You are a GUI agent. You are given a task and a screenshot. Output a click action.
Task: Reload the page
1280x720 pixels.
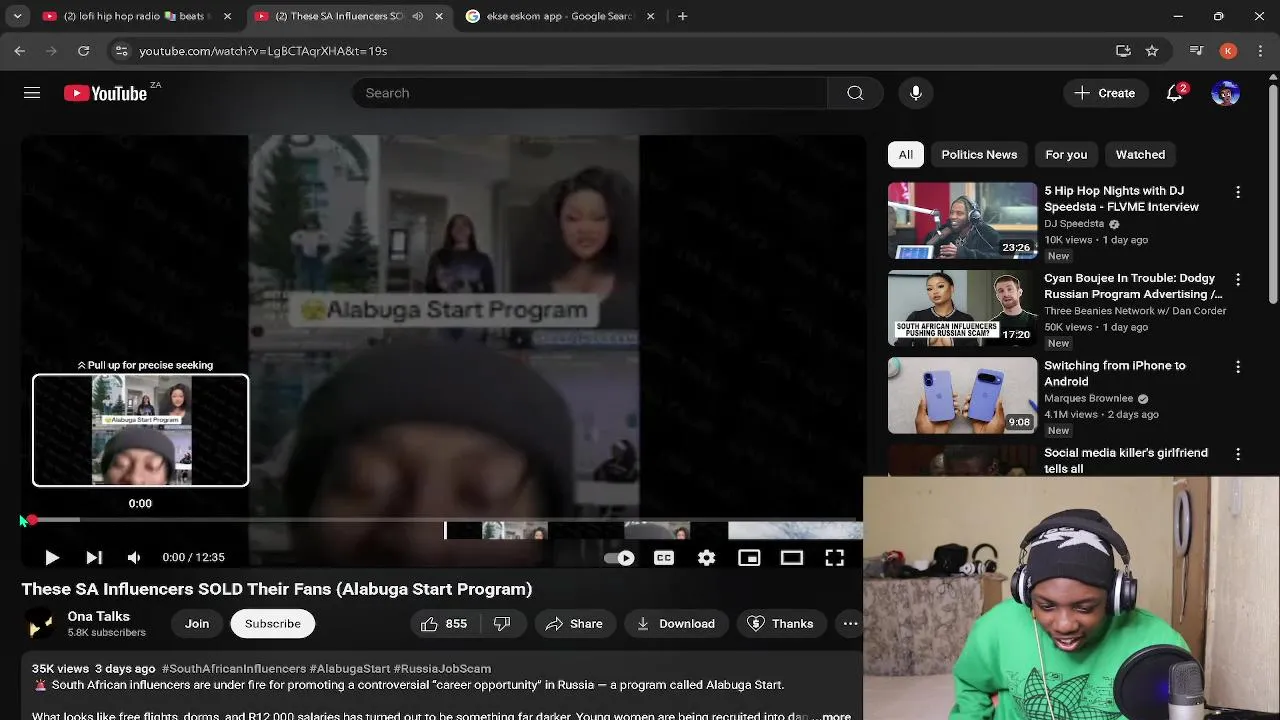point(84,51)
